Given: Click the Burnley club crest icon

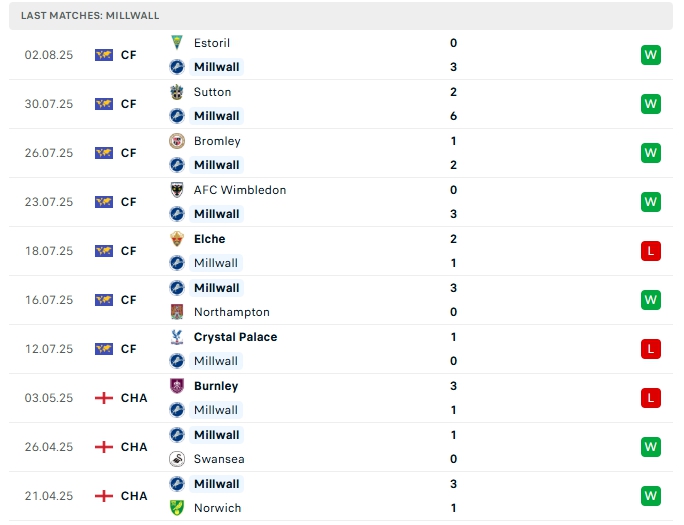Looking at the screenshot, I should pyautogui.click(x=177, y=386).
